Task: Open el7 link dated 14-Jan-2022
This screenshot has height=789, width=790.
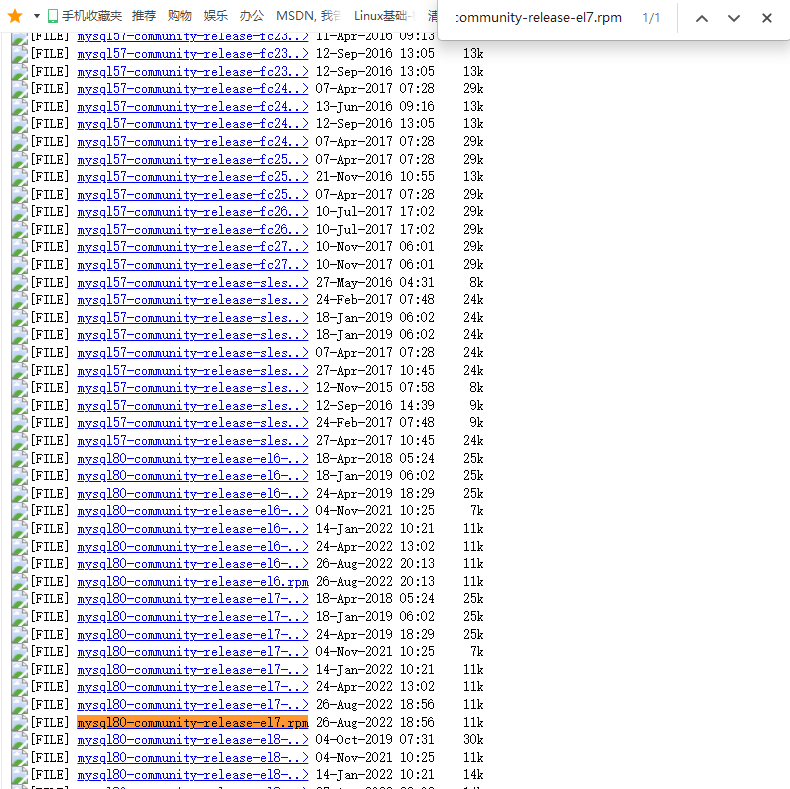Action: (x=192, y=670)
